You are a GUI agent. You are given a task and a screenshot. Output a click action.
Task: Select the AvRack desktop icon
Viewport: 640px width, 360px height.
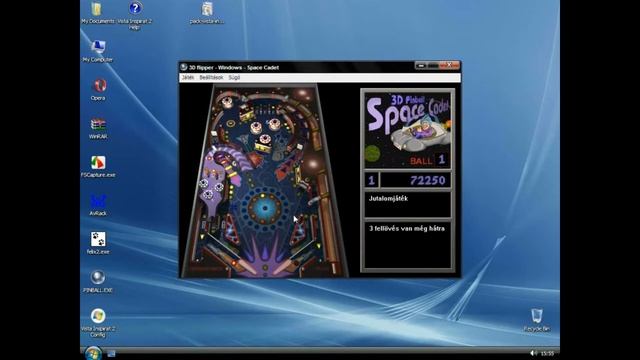click(x=98, y=205)
